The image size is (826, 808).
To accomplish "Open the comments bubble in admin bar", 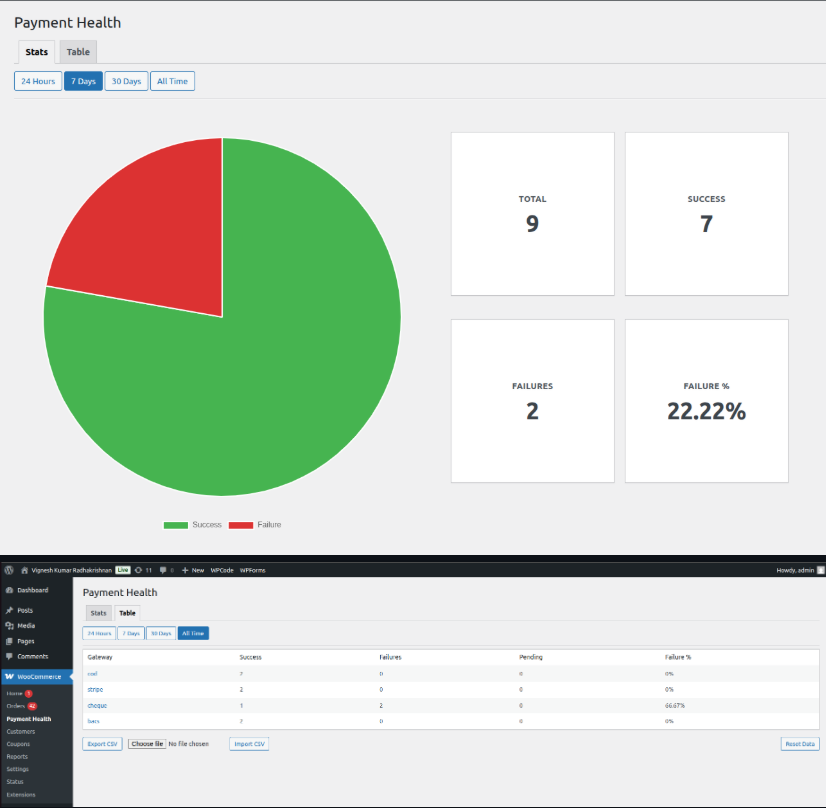I will (163, 570).
